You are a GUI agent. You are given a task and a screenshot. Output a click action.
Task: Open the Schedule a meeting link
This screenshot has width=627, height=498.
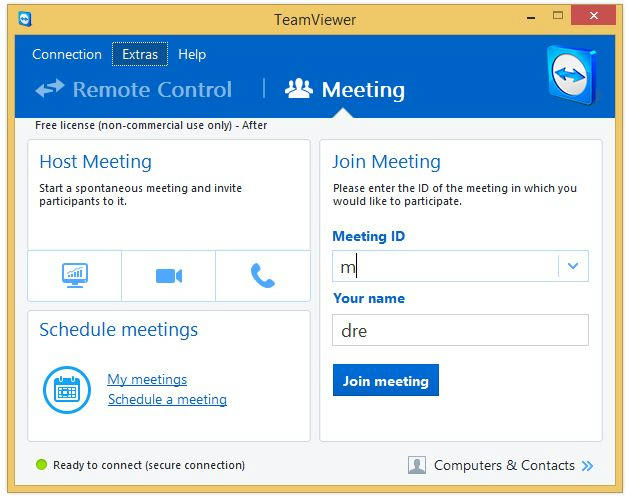[167, 399]
